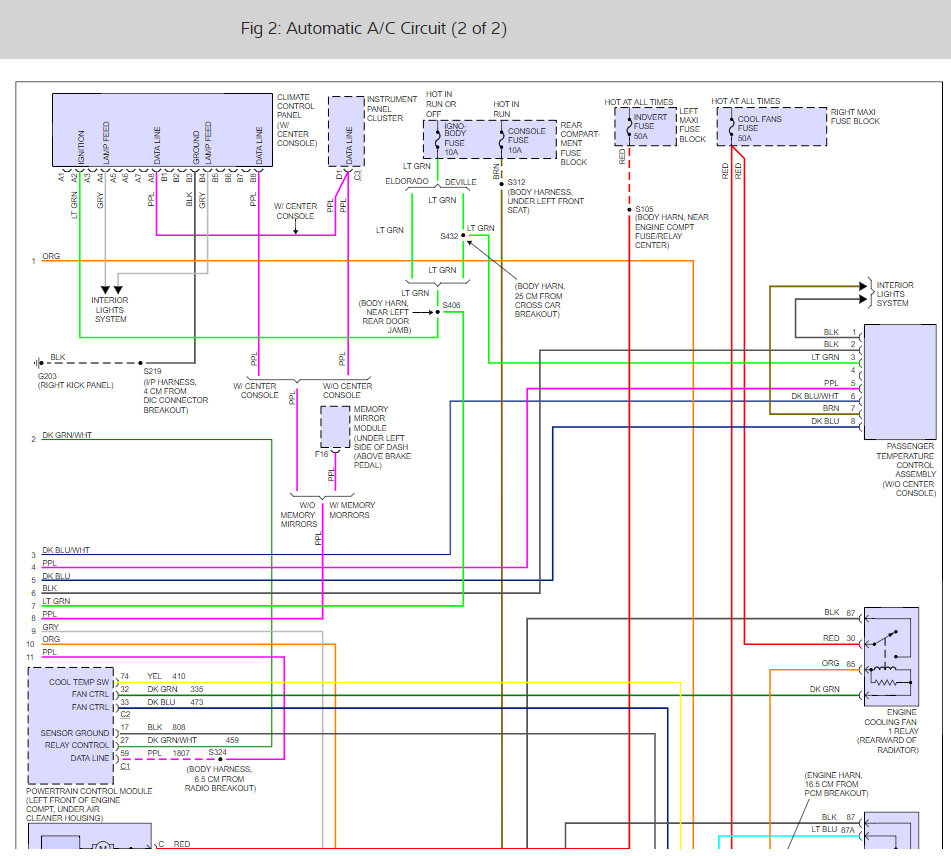Viewport: 951px width, 856px height.
Task: Select PASSENGER TEMPERATURE CONTROL ASSEMBLY label
Action: click(x=906, y=470)
